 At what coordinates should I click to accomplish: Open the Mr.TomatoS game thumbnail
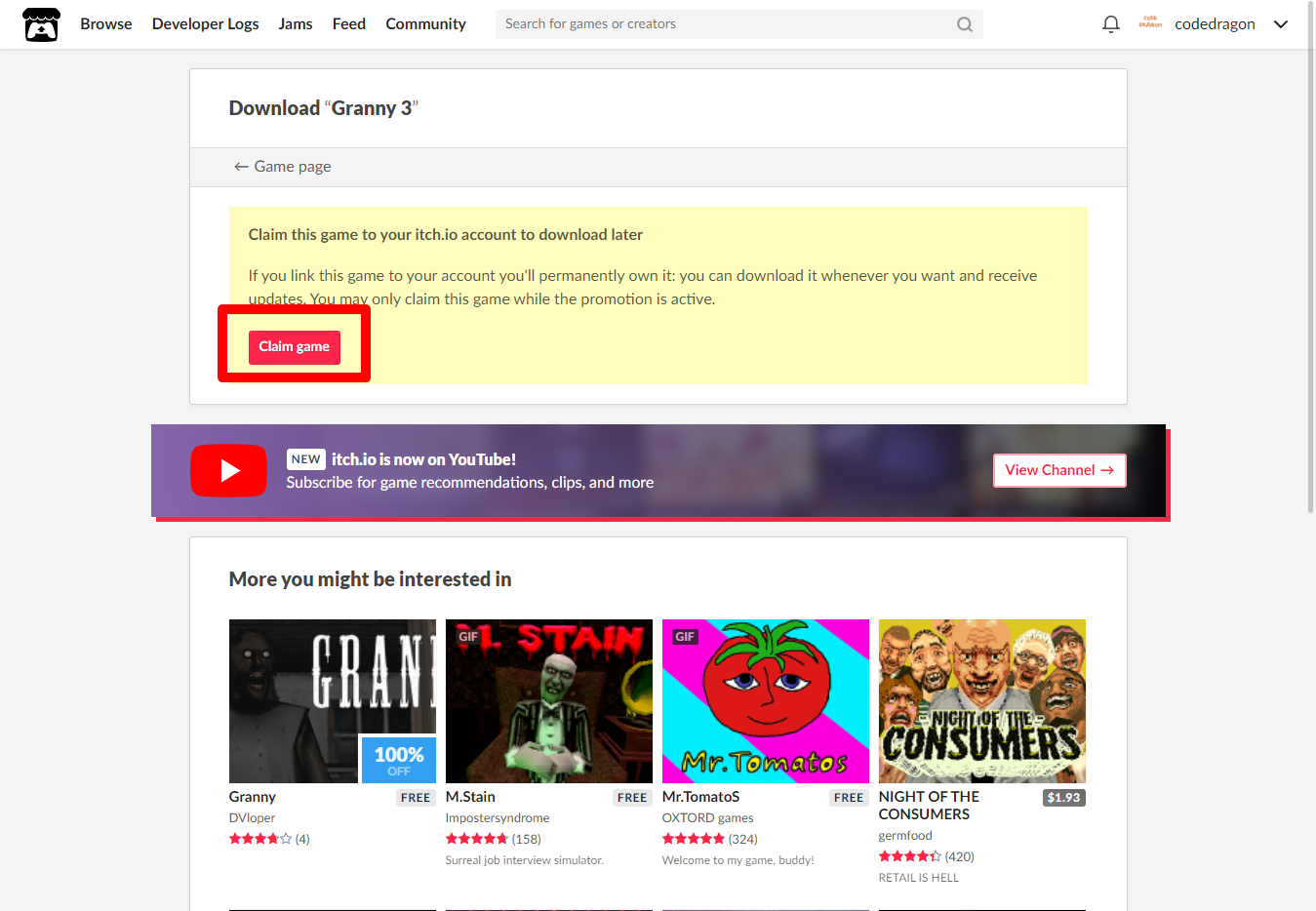point(766,701)
